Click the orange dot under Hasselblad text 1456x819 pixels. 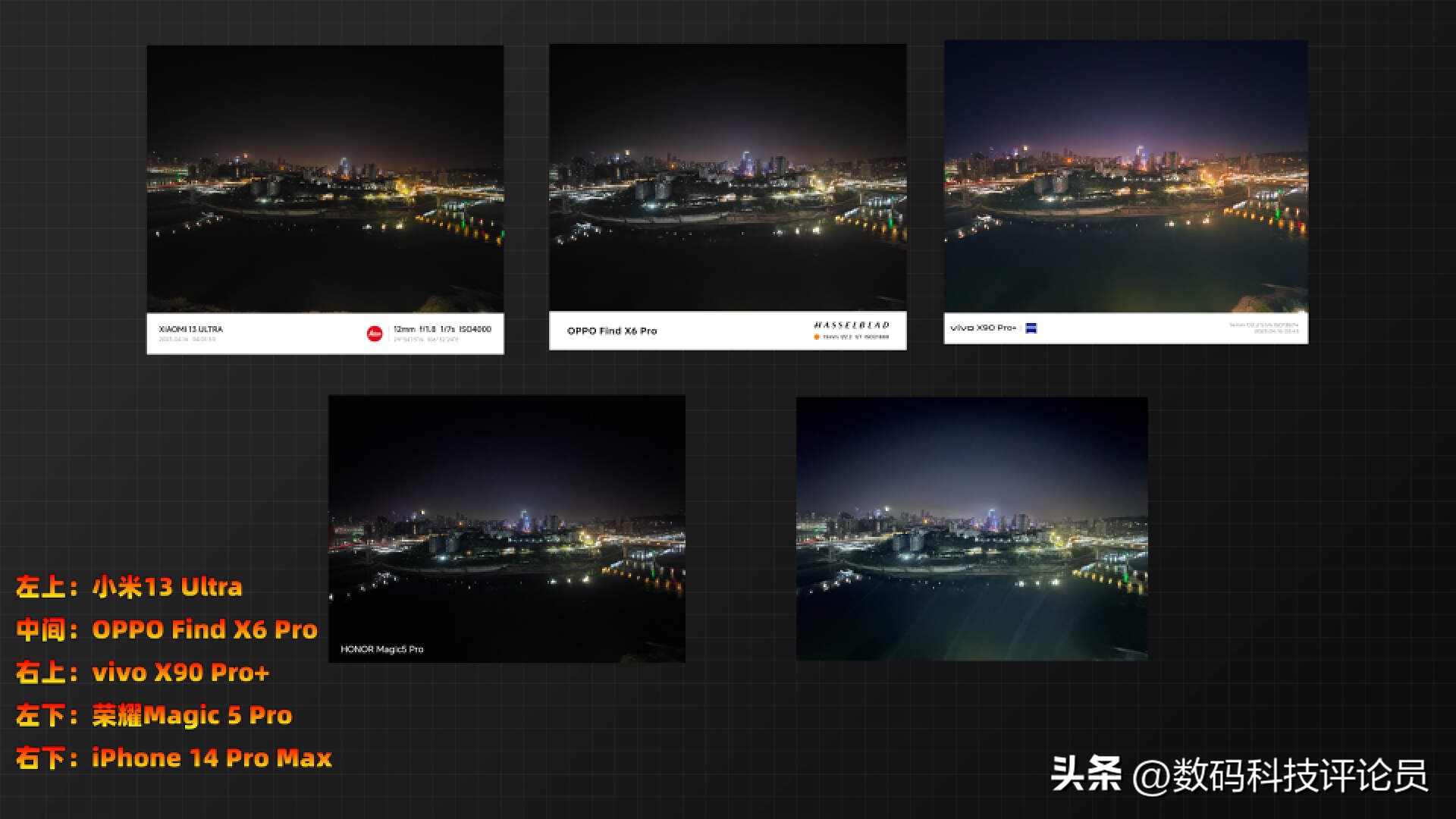817,337
